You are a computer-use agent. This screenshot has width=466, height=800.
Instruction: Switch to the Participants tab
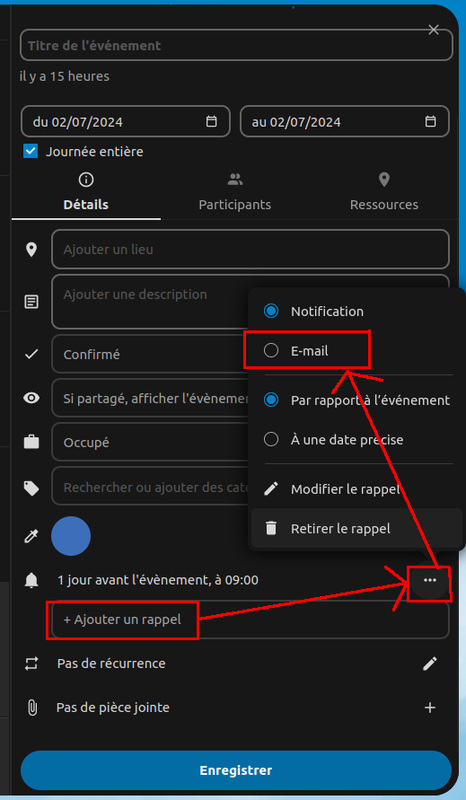pos(235,194)
